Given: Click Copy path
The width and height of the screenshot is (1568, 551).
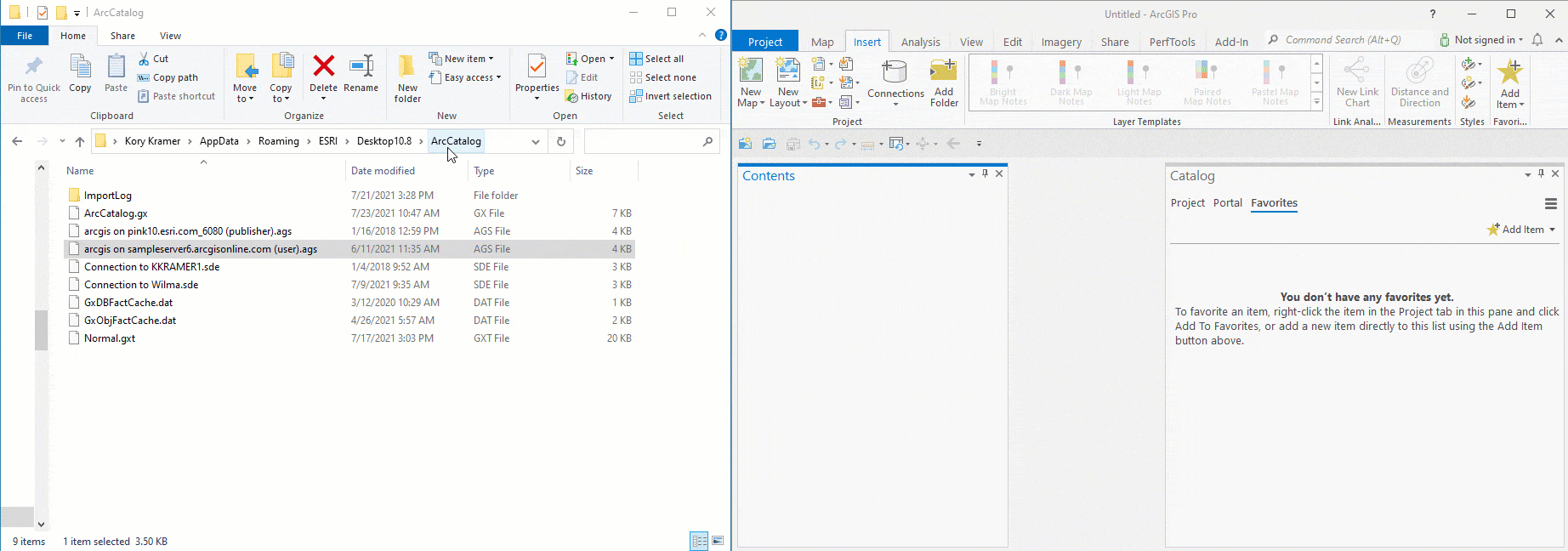Looking at the screenshot, I should (x=168, y=77).
